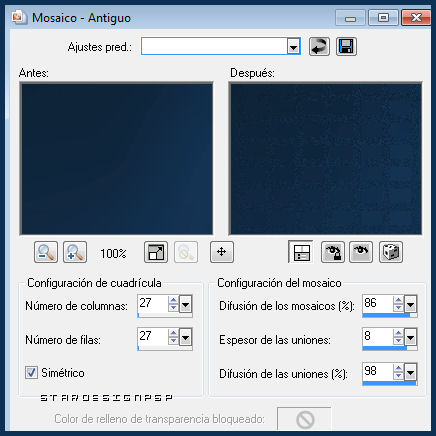
Task: Open the Espesor de las uniones dropdown arrow
Action: click(410, 338)
